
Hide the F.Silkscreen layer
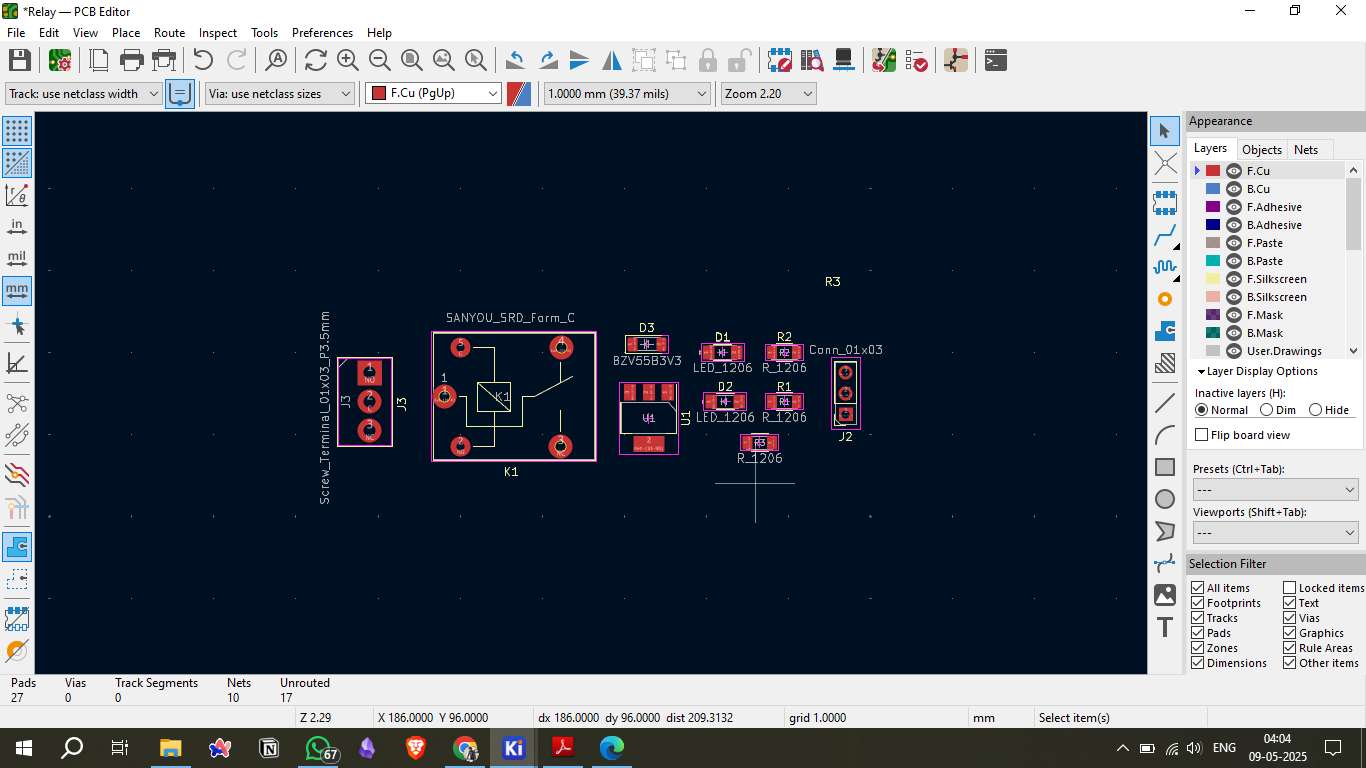tap(1234, 279)
